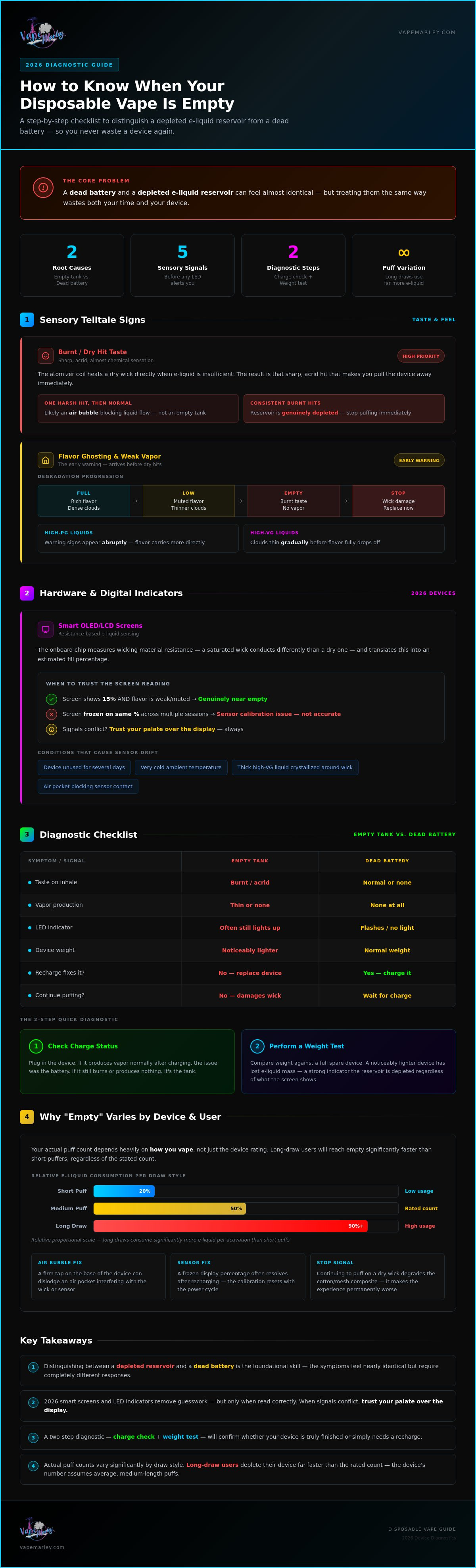476x1568 pixels.
Task: Select the Device unused for several days chip
Action: 84,768
